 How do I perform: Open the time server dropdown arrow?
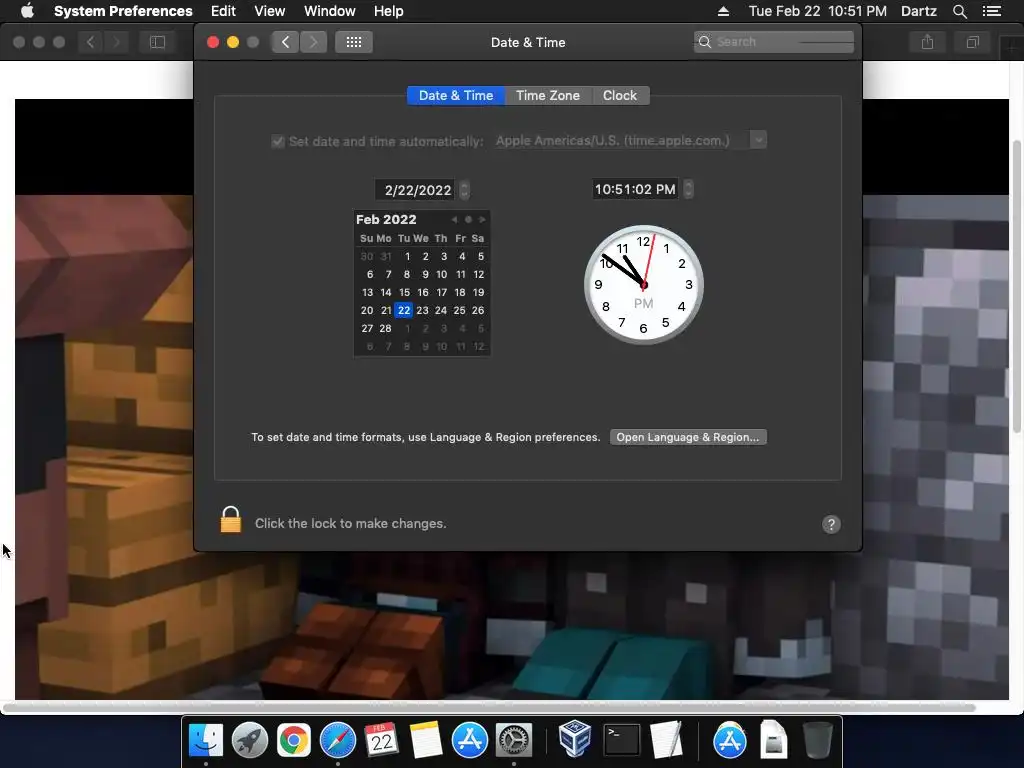tap(758, 140)
